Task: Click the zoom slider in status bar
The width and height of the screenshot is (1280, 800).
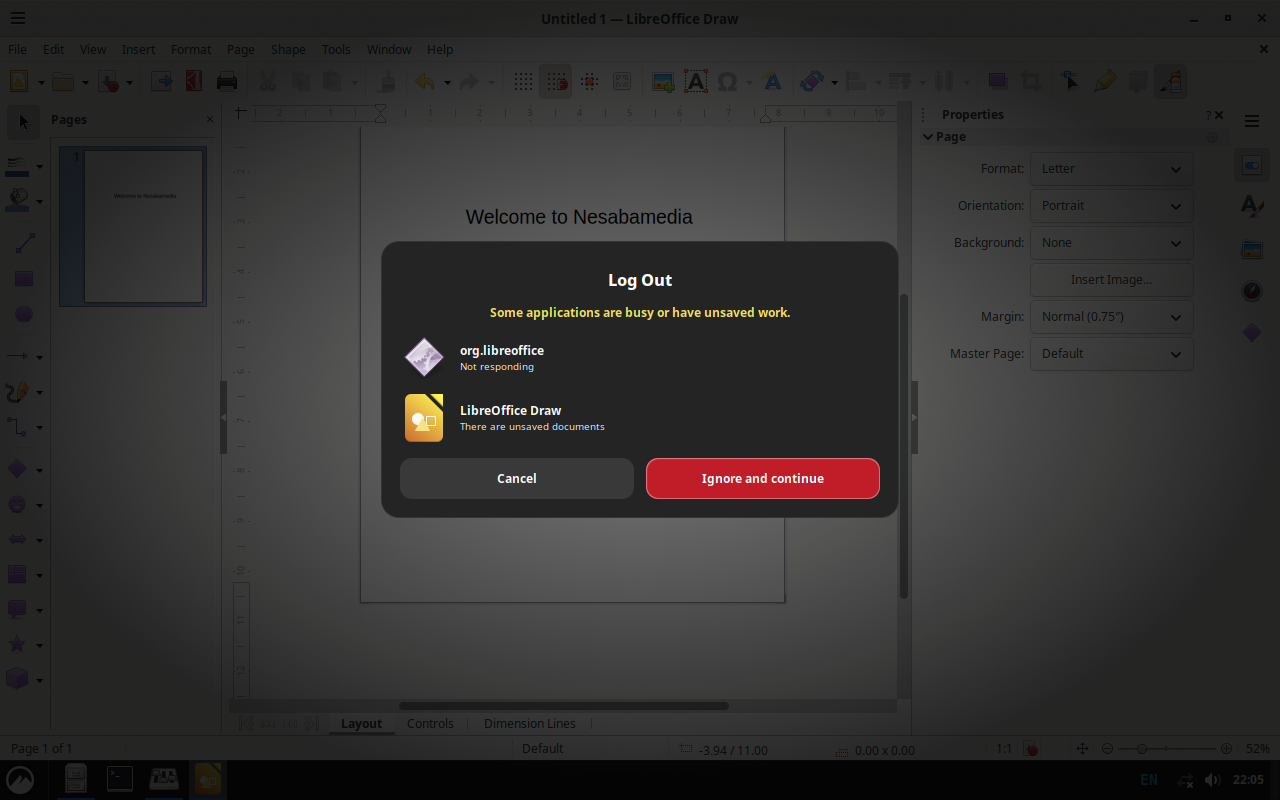Action: coord(1166,748)
